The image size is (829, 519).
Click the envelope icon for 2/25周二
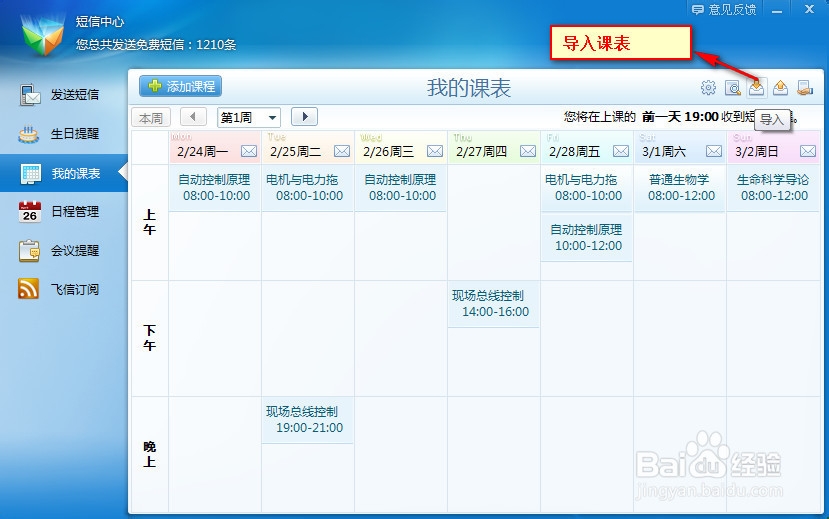pyautogui.click(x=342, y=151)
